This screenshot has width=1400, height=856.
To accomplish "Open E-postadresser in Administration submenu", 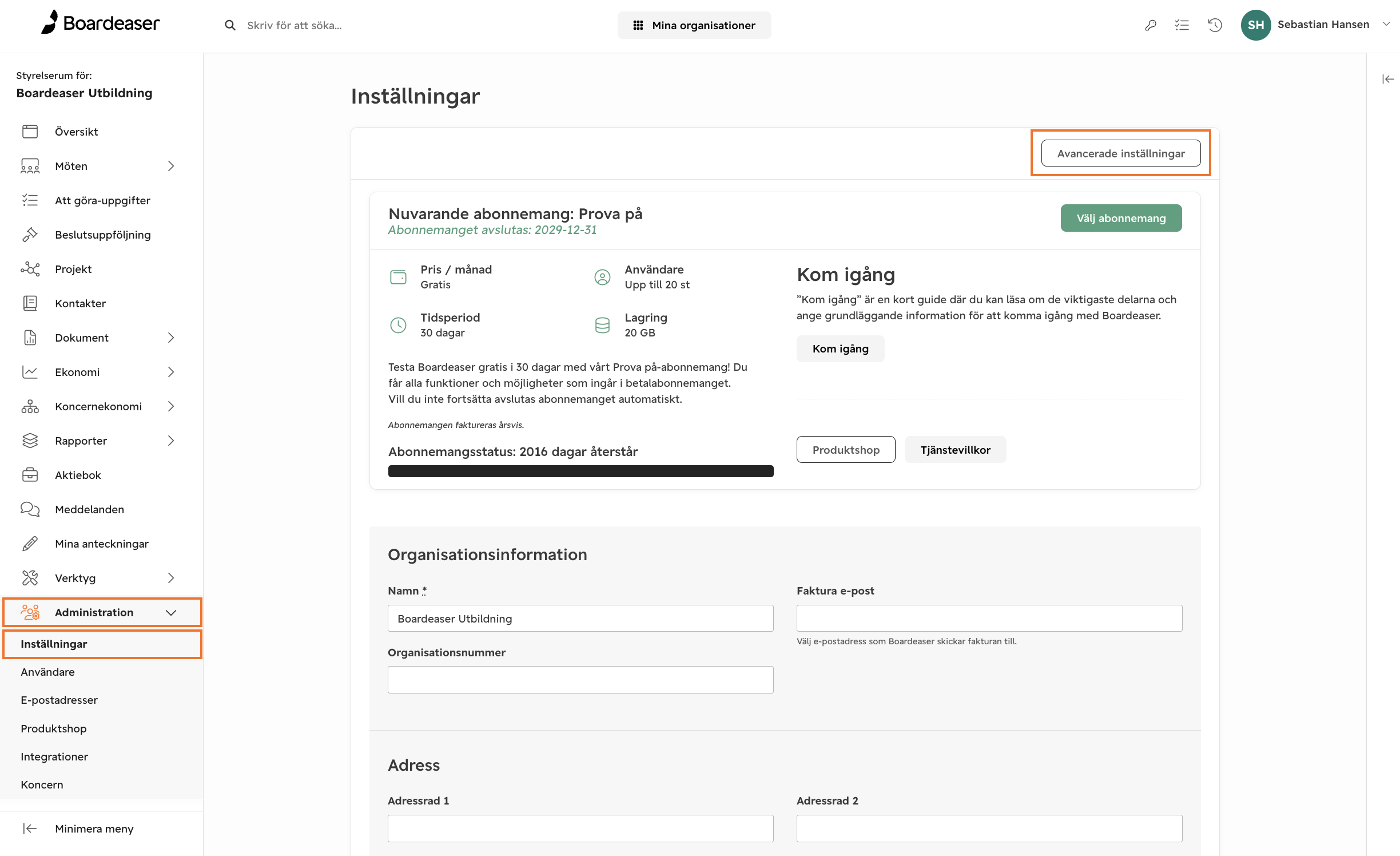I will (59, 700).
